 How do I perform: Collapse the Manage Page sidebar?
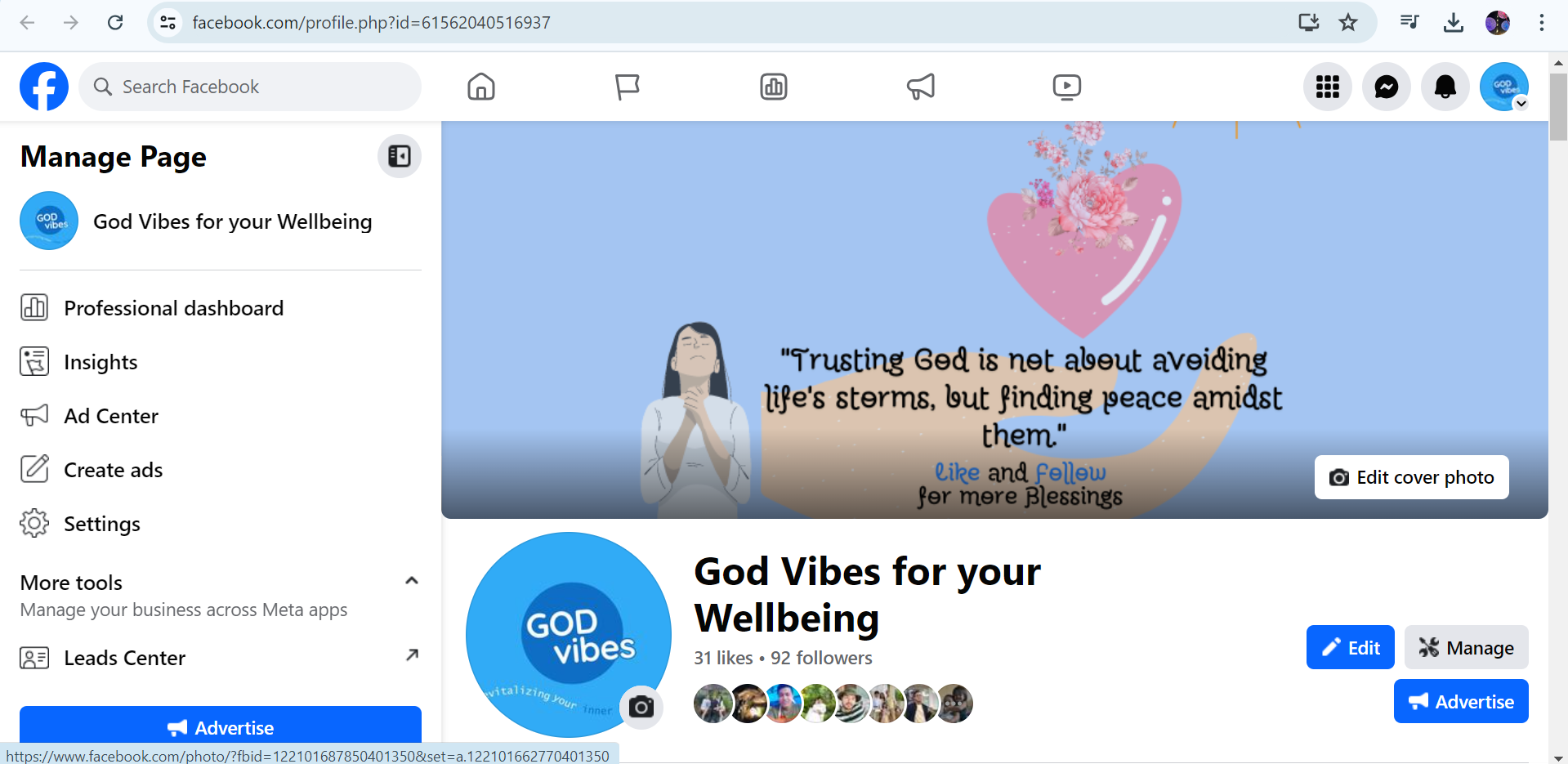pos(399,156)
